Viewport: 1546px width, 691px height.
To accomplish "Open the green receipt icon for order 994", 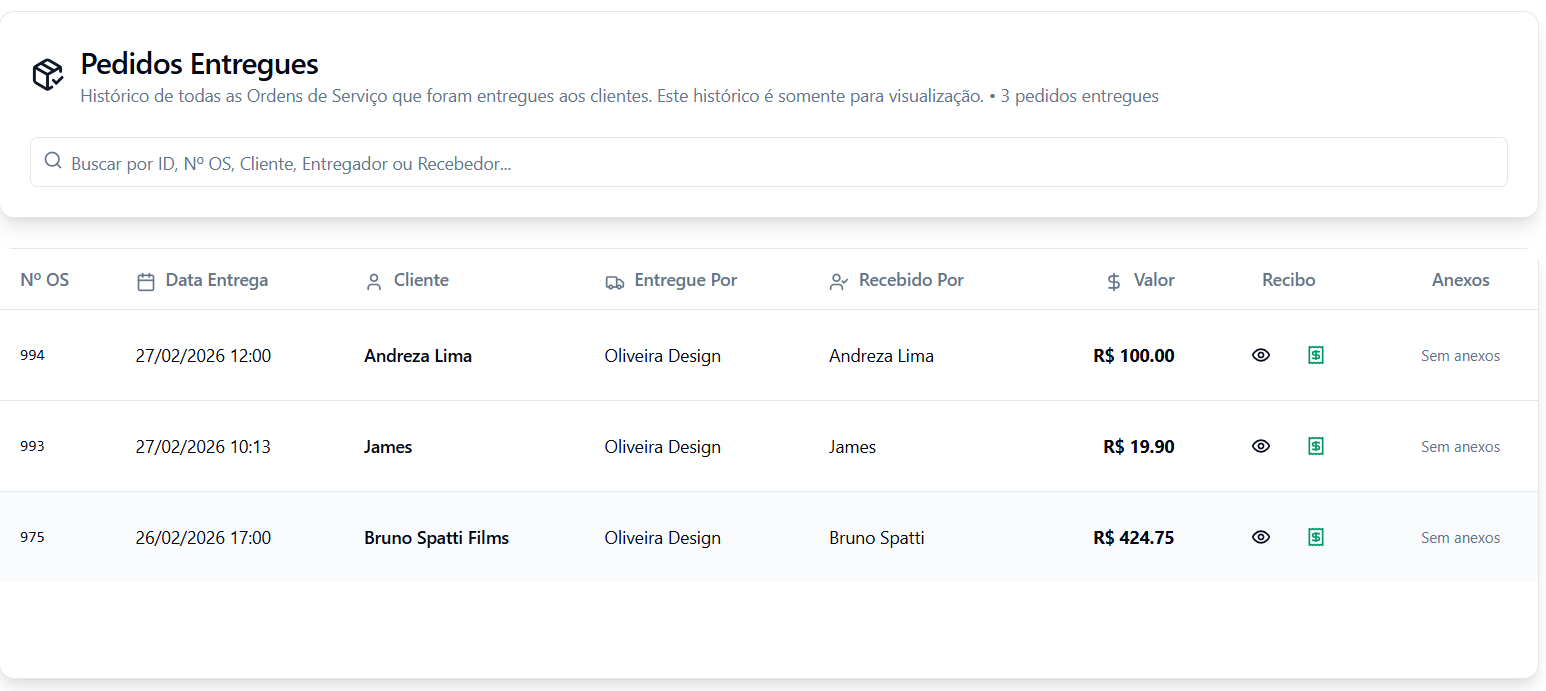I will (x=1316, y=355).
